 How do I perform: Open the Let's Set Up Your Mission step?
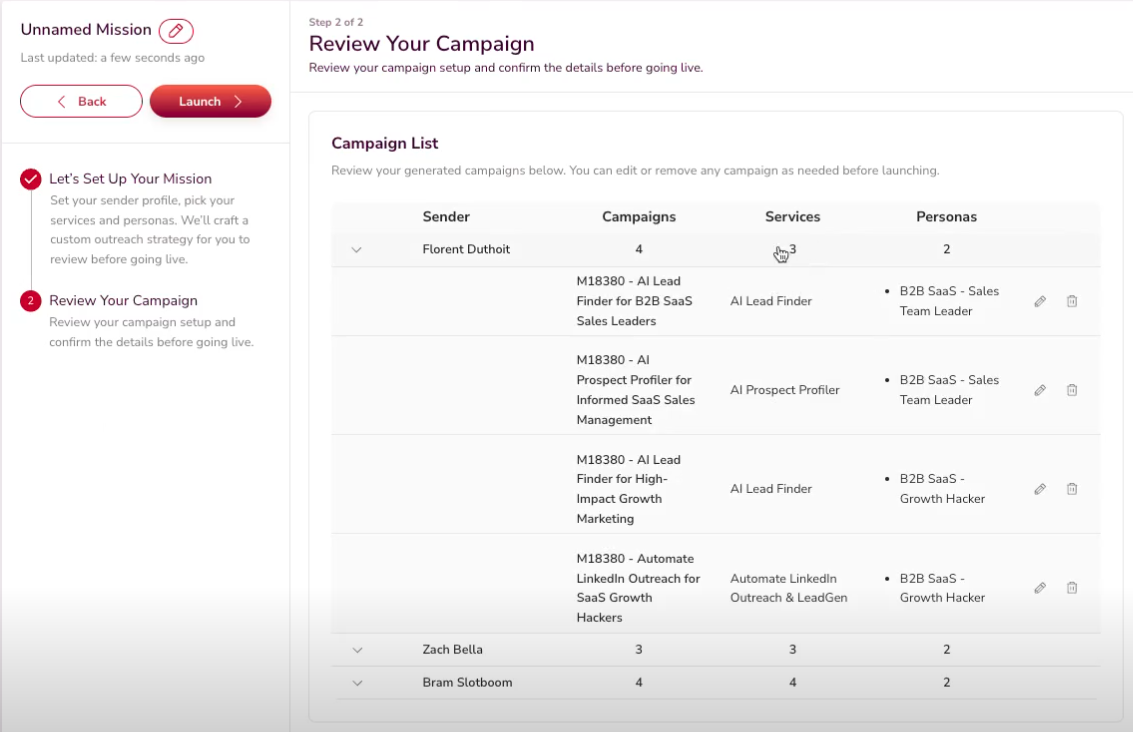point(130,179)
